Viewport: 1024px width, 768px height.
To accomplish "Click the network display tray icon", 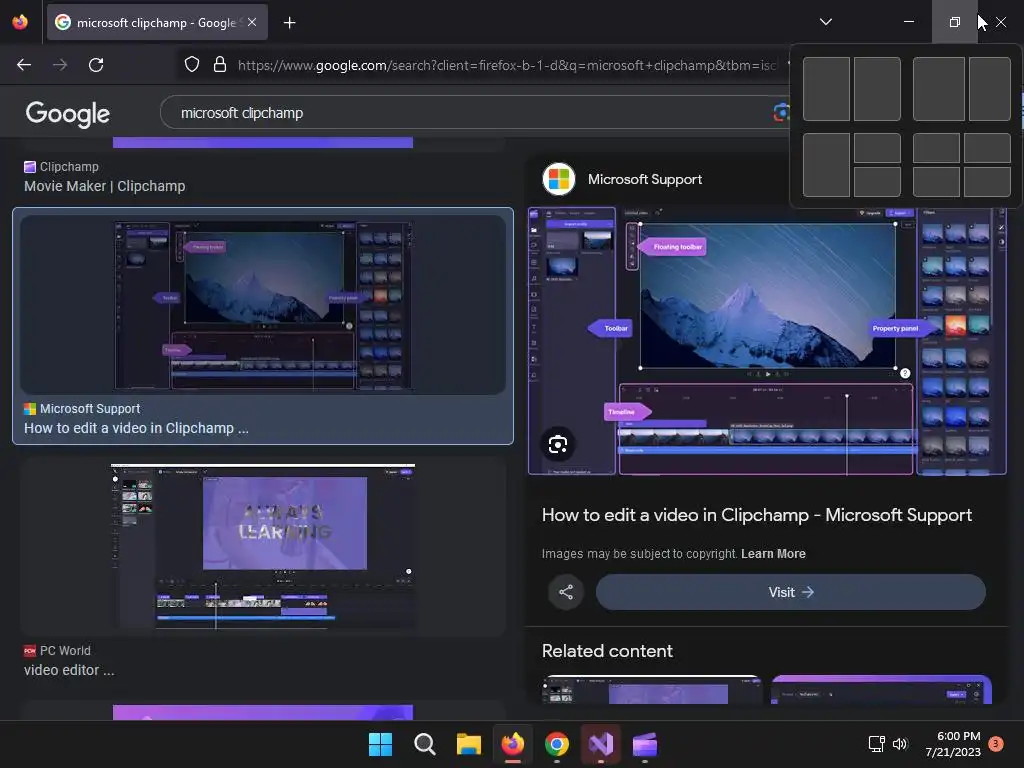I will pyautogui.click(x=876, y=744).
